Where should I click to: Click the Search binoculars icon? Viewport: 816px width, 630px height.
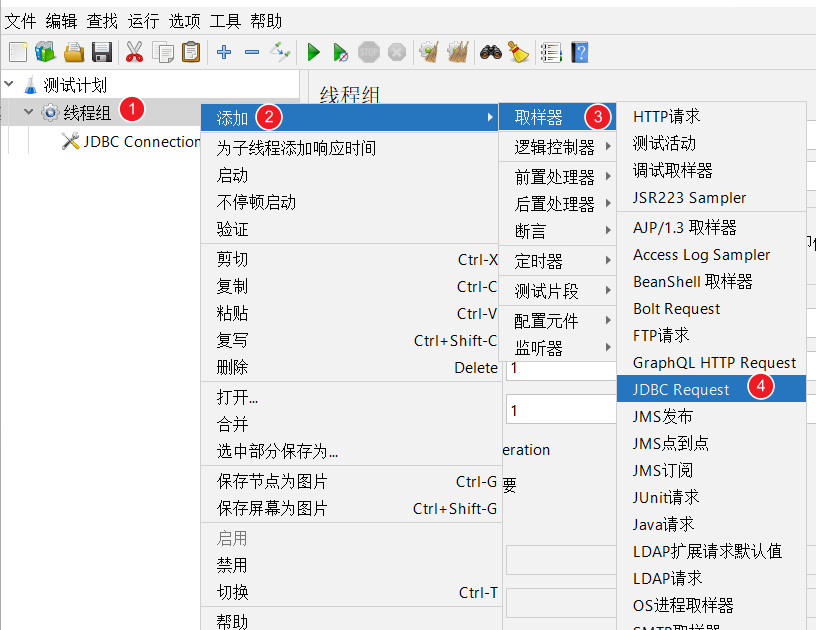(491, 52)
